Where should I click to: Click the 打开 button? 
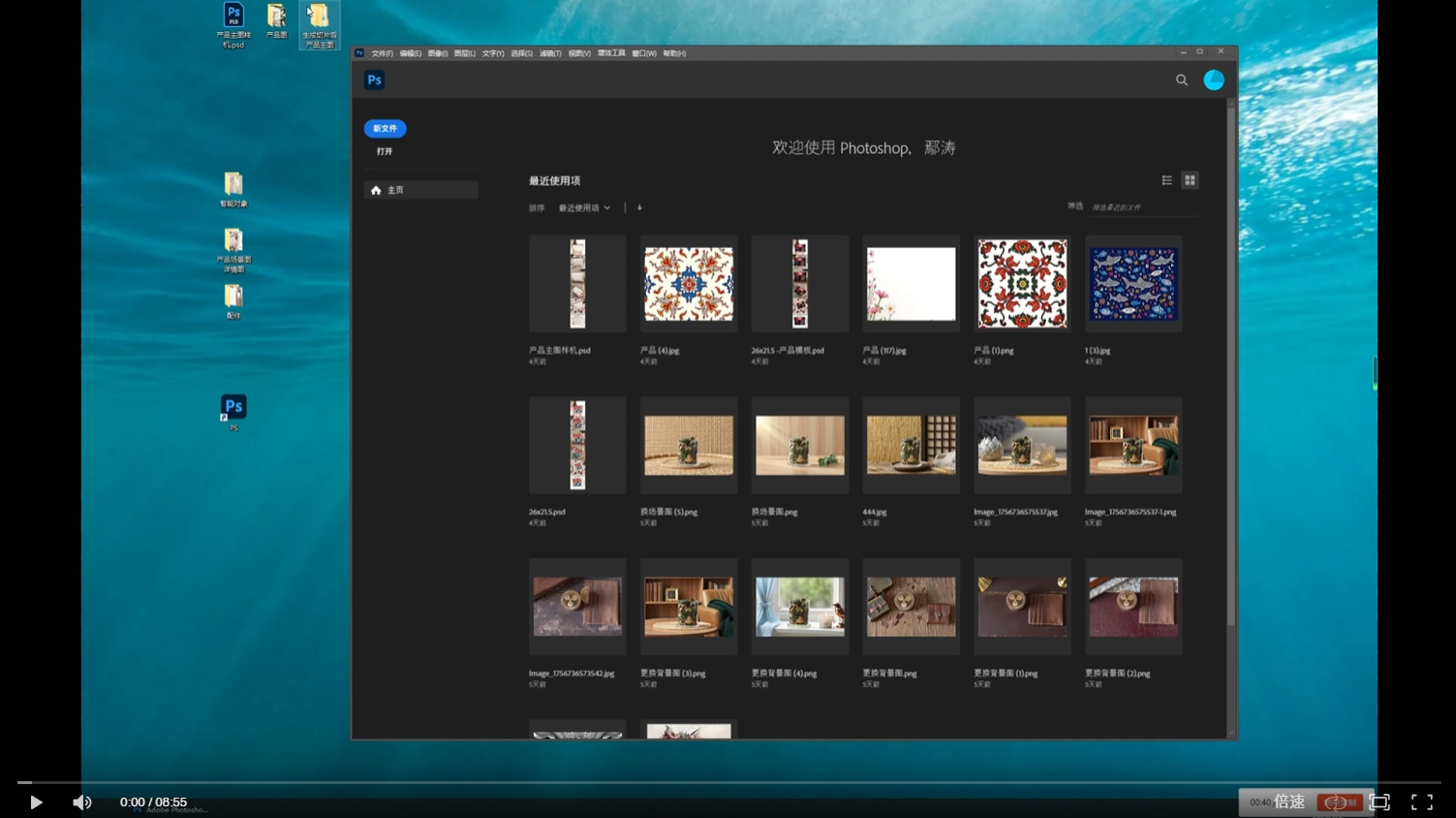point(385,151)
